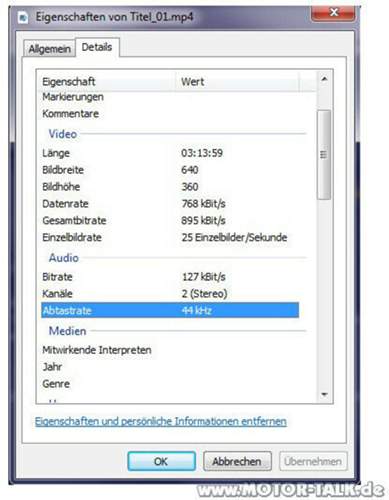Image resolution: width=389 pixels, height=500 pixels.
Task: Click the Audio group heading
Action: click(64, 258)
